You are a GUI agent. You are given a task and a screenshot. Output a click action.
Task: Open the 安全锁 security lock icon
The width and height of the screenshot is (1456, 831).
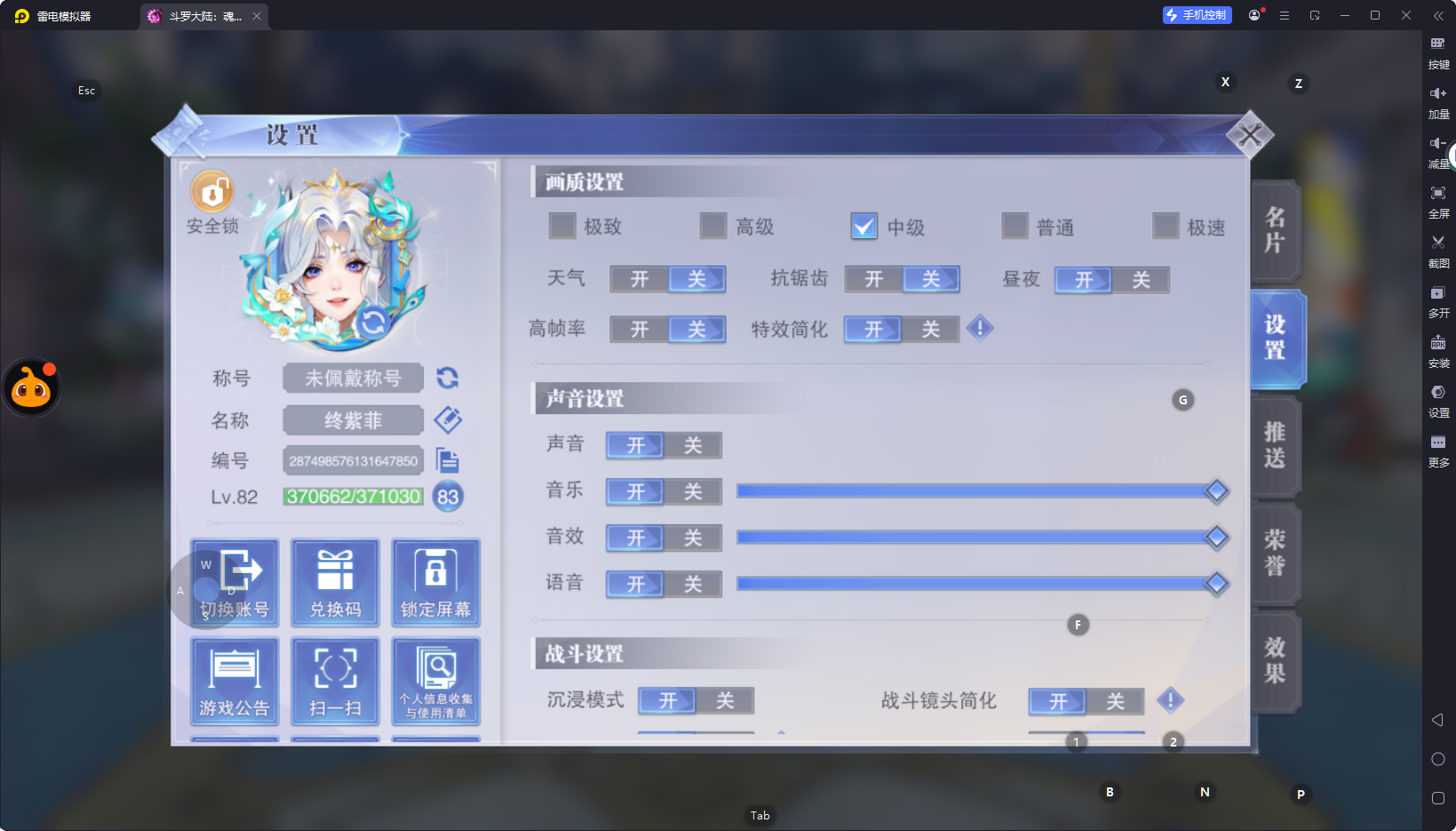tap(211, 192)
